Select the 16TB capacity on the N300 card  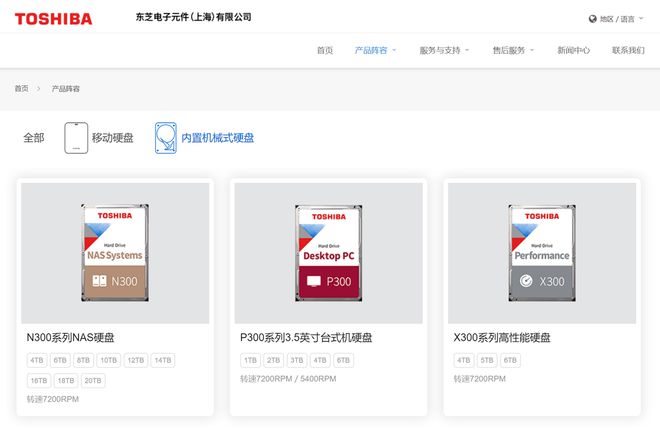pos(39,381)
